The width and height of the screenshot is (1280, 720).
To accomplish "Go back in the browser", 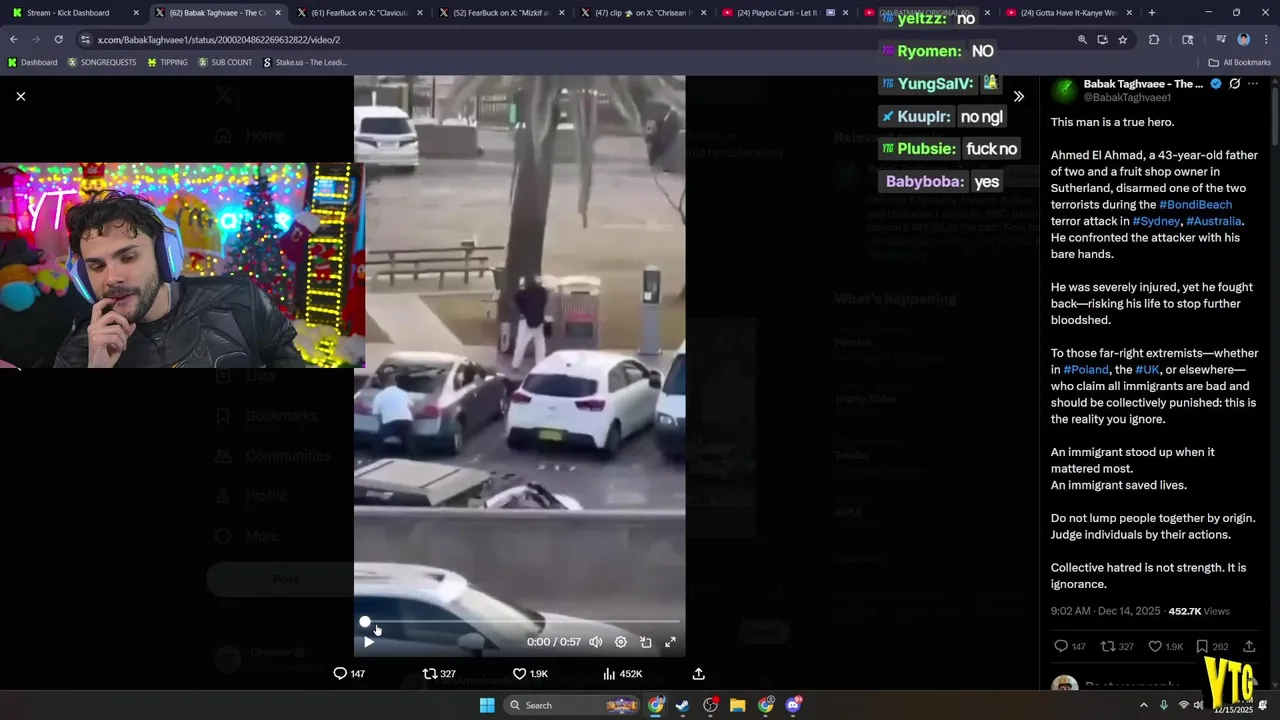I will tap(13, 39).
